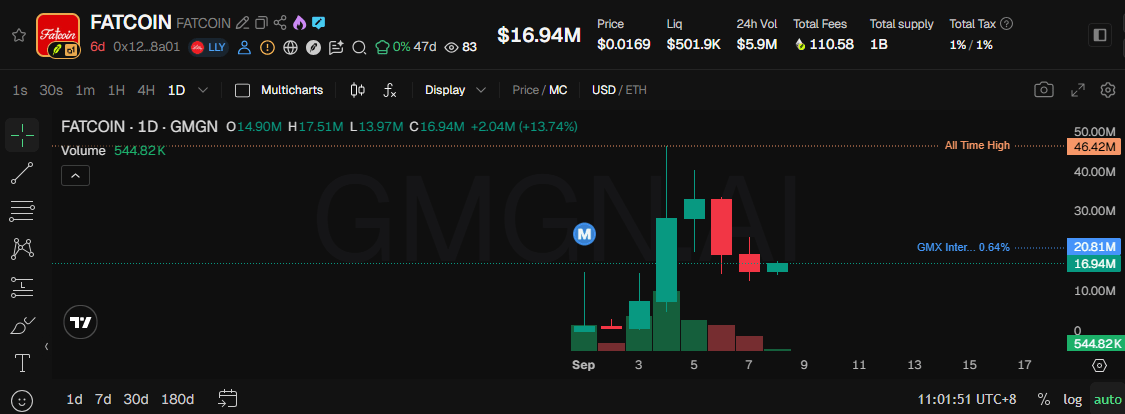Search token with magnifier icon
The height and width of the screenshot is (414, 1125).
(359, 48)
